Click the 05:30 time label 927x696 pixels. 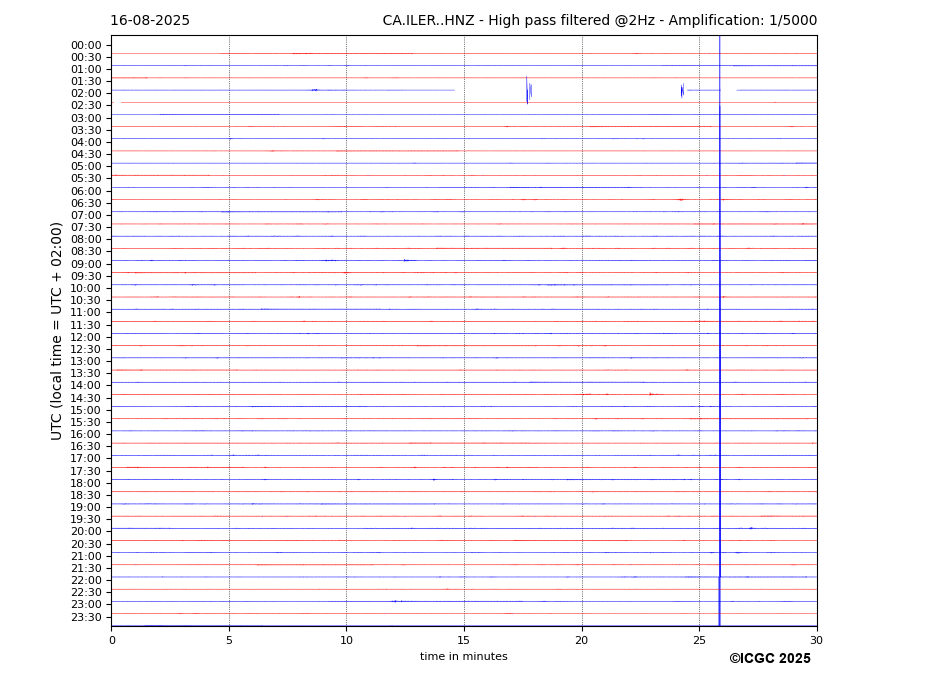(86, 179)
